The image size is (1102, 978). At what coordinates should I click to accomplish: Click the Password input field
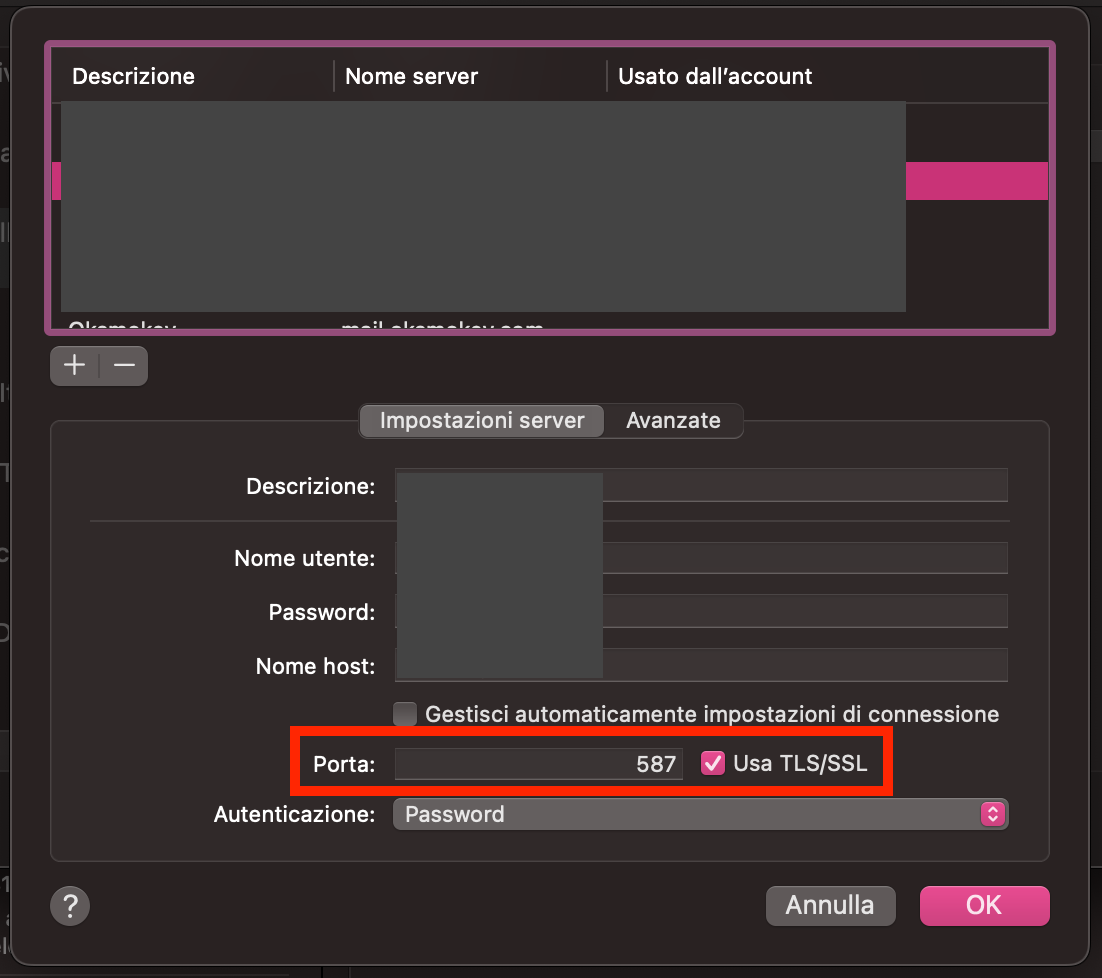click(800, 611)
